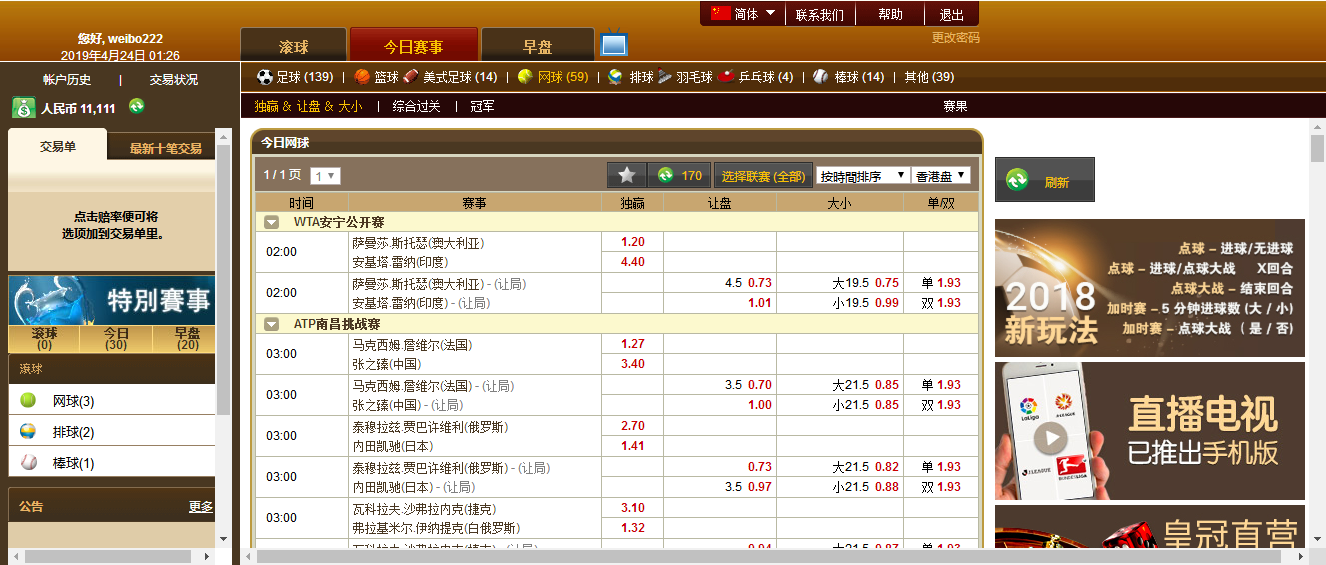Click the soccer ball icon for 足球
The image size is (1326, 565).
coord(265,77)
